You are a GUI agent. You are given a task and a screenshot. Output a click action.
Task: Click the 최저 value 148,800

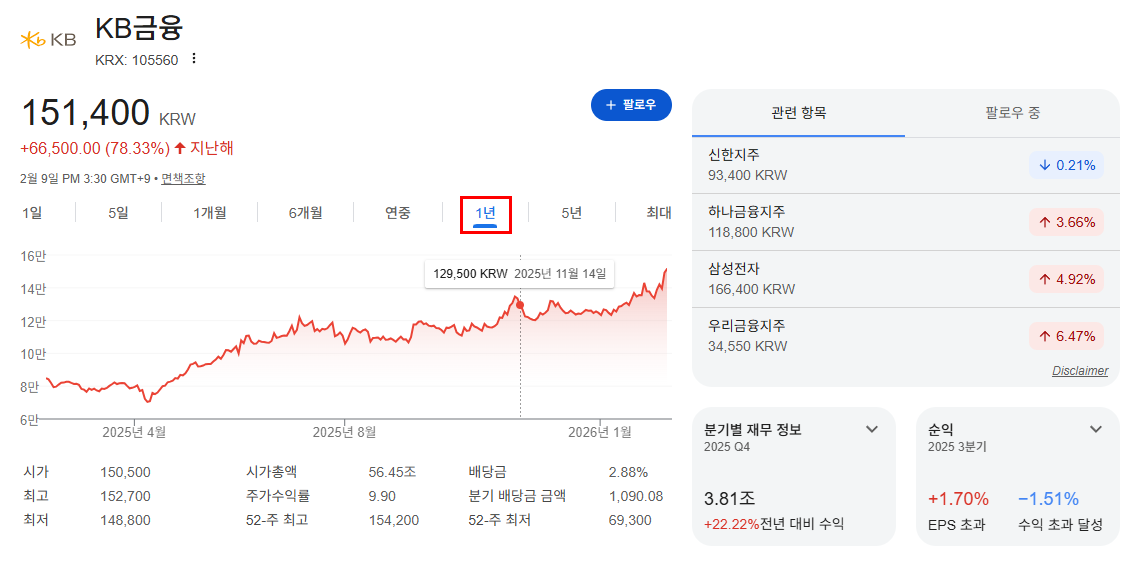126,521
